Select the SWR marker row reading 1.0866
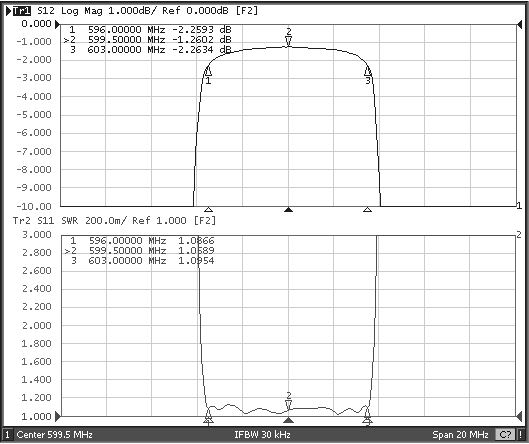Viewport: 529px width, 444px height. tap(142, 241)
